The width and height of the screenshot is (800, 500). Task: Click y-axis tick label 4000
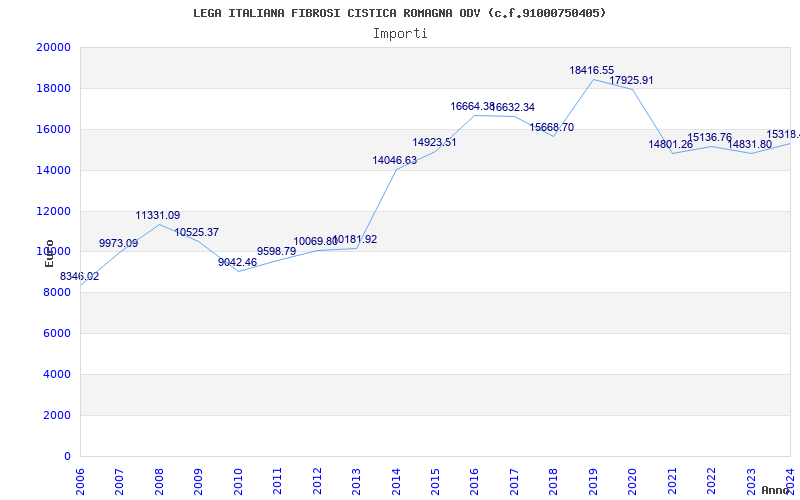tap(57, 374)
